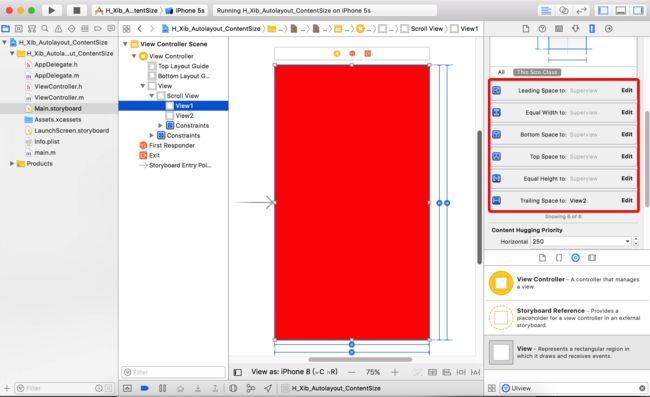Show the Find navigator
This screenshot has width=650, height=397.
(45, 29)
